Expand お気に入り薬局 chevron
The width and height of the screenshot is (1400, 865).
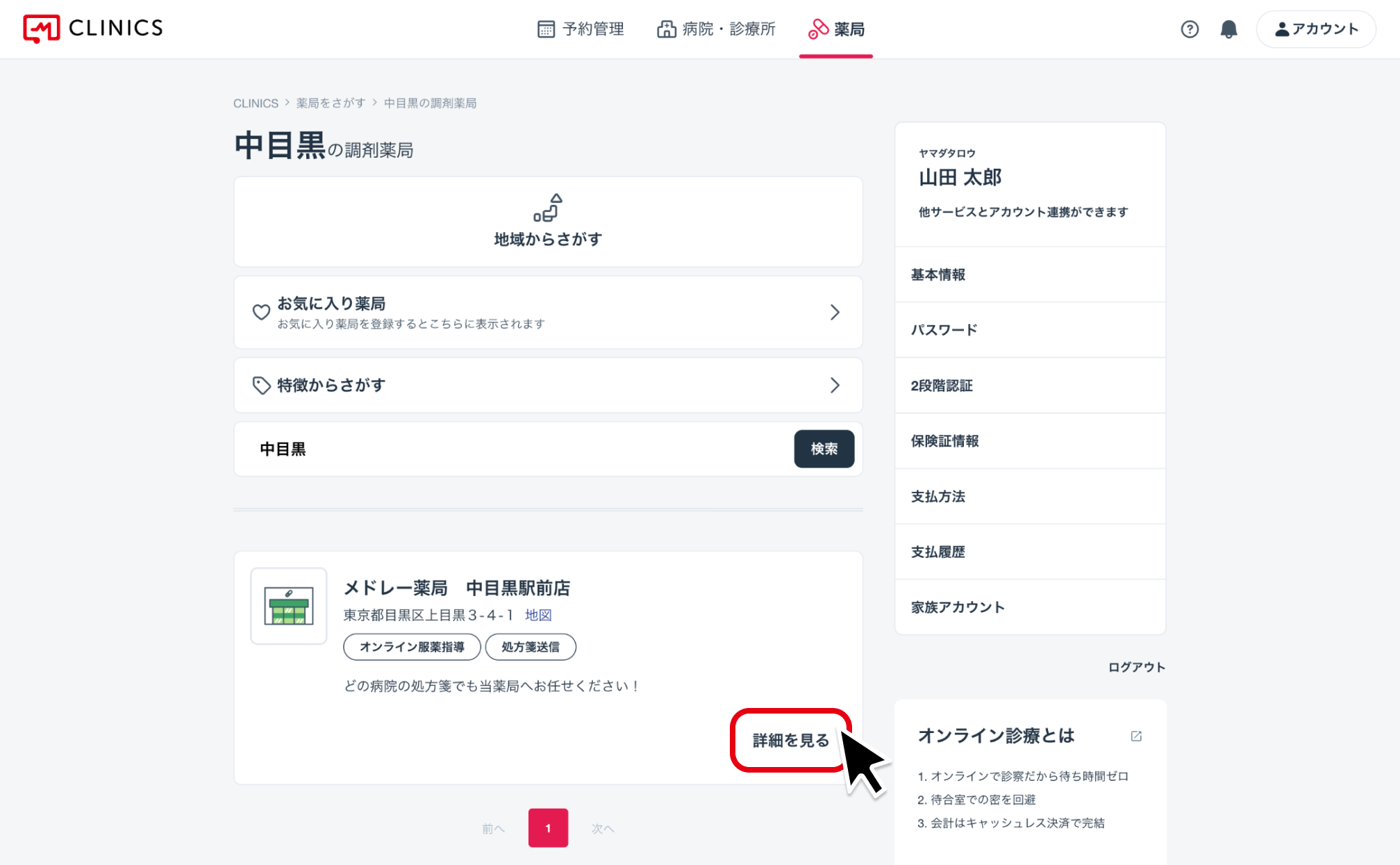pyautogui.click(x=835, y=312)
